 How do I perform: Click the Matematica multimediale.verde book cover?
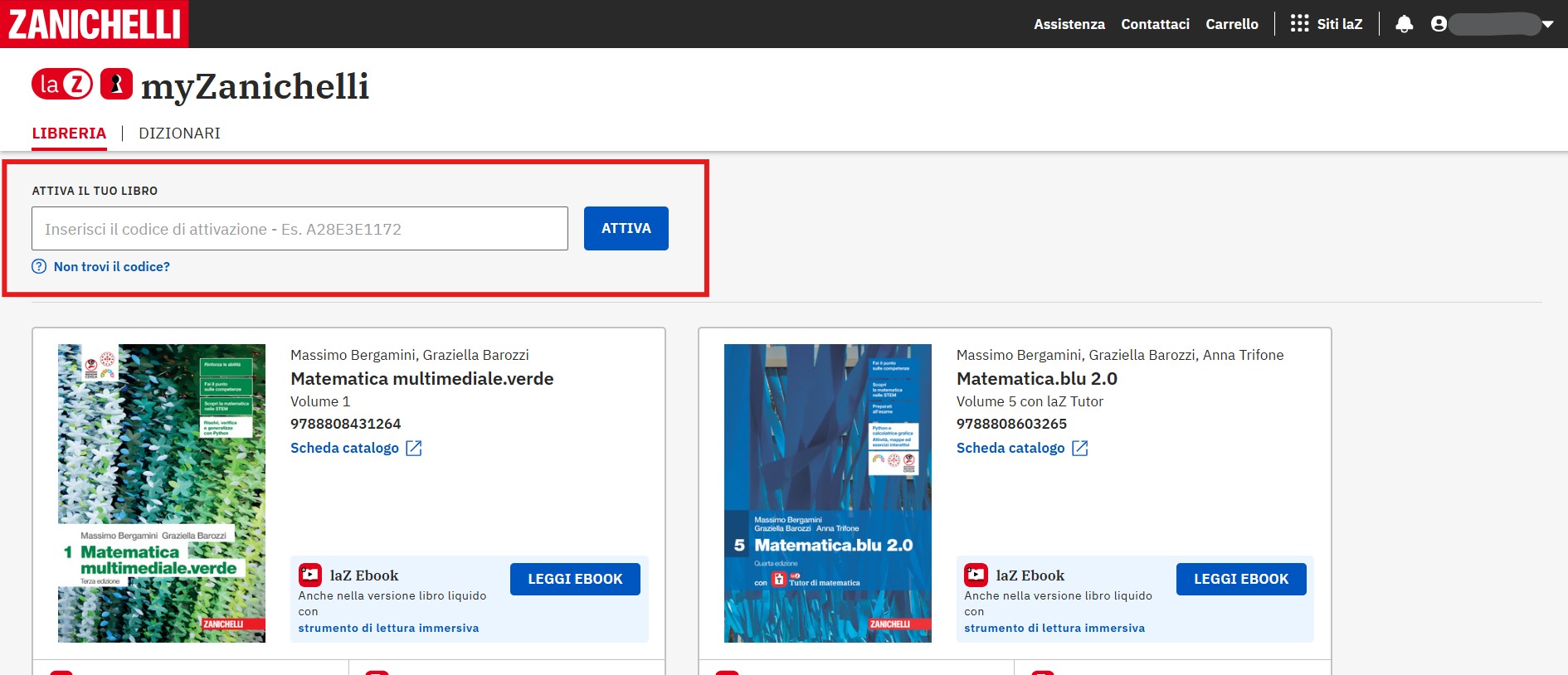[162, 493]
